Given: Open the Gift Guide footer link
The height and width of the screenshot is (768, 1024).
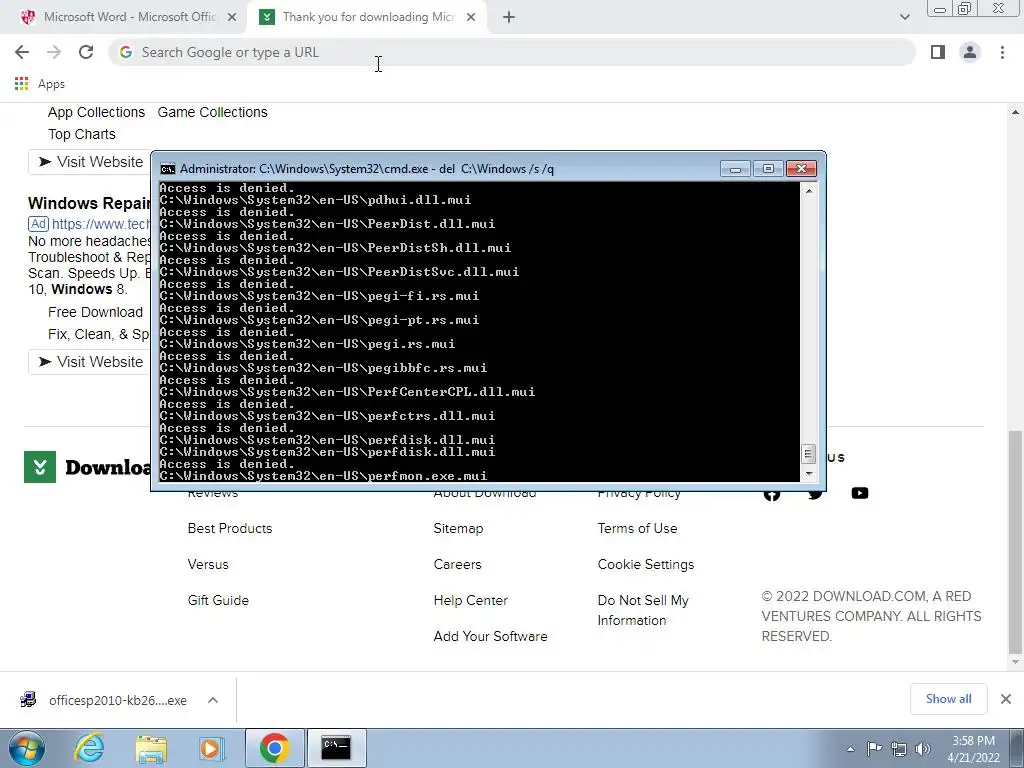Looking at the screenshot, I should pyautogui.click(x=218, y=600).
